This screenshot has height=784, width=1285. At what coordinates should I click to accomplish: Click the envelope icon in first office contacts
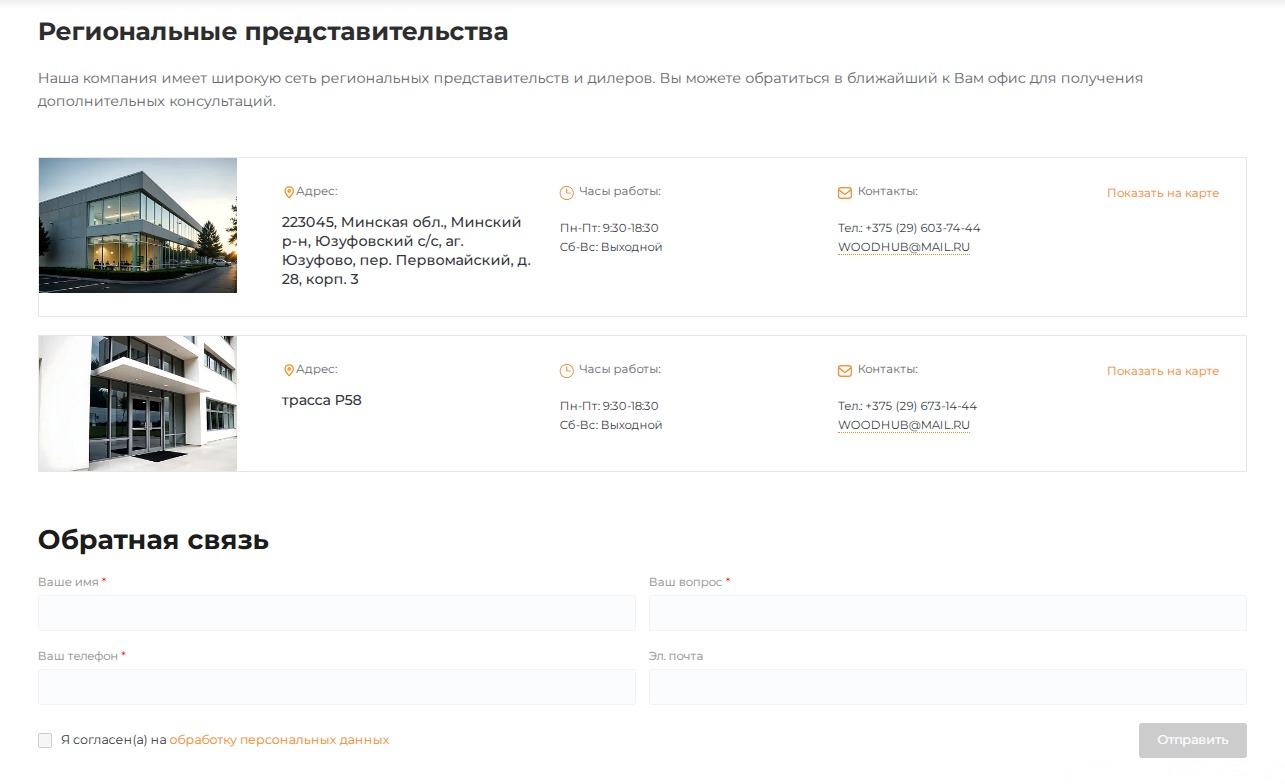coord(844,189)
